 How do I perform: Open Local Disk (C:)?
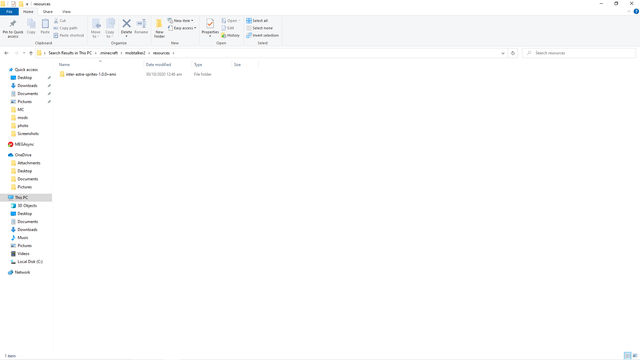(30, 262)
